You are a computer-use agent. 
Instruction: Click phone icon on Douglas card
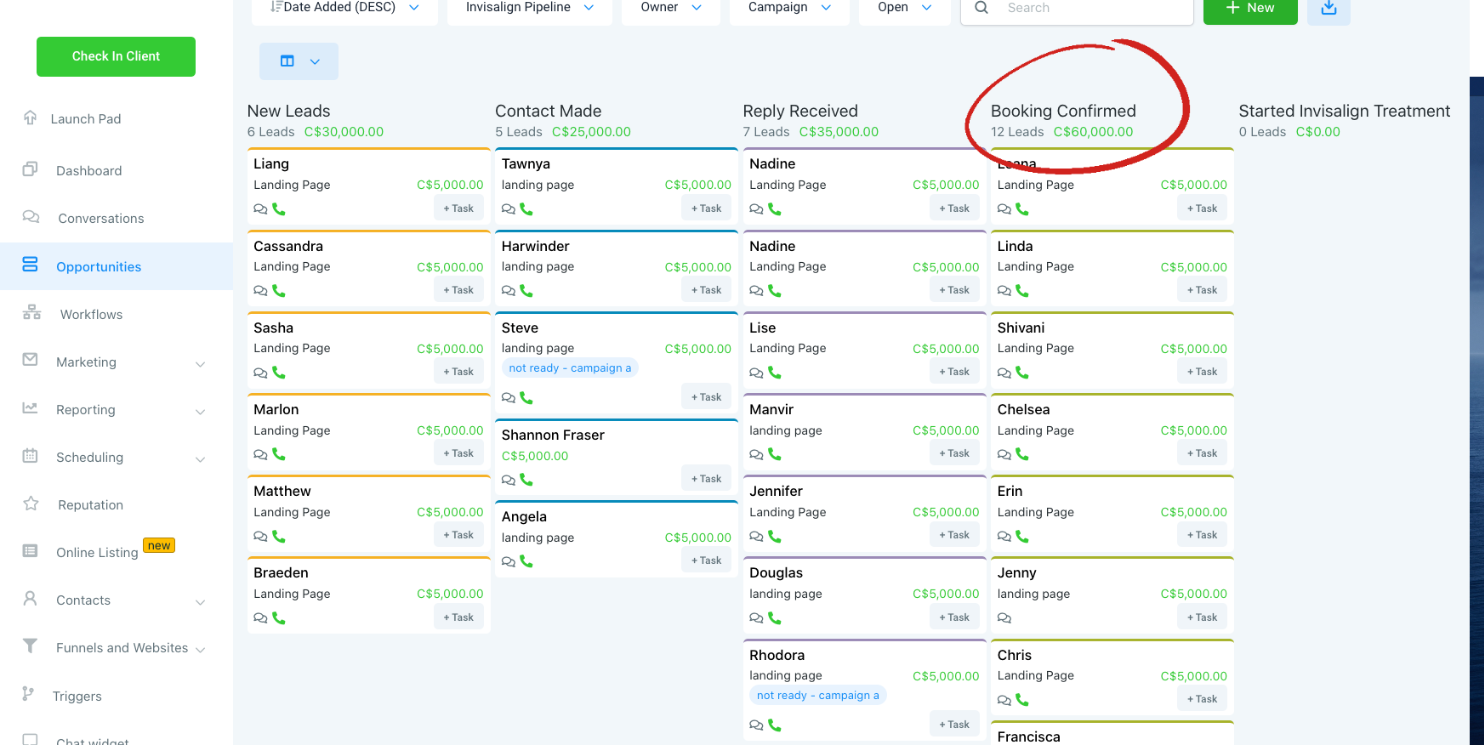click(x=775, y=618)
